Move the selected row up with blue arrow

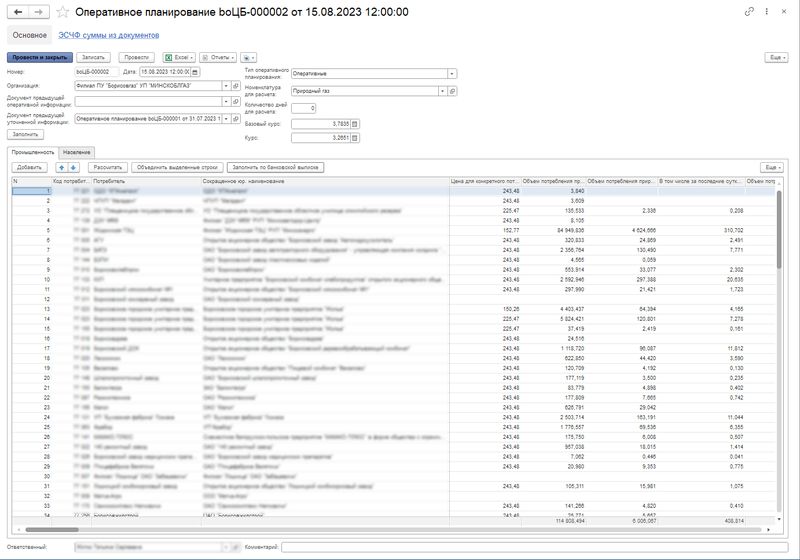[x=61, y=167]
